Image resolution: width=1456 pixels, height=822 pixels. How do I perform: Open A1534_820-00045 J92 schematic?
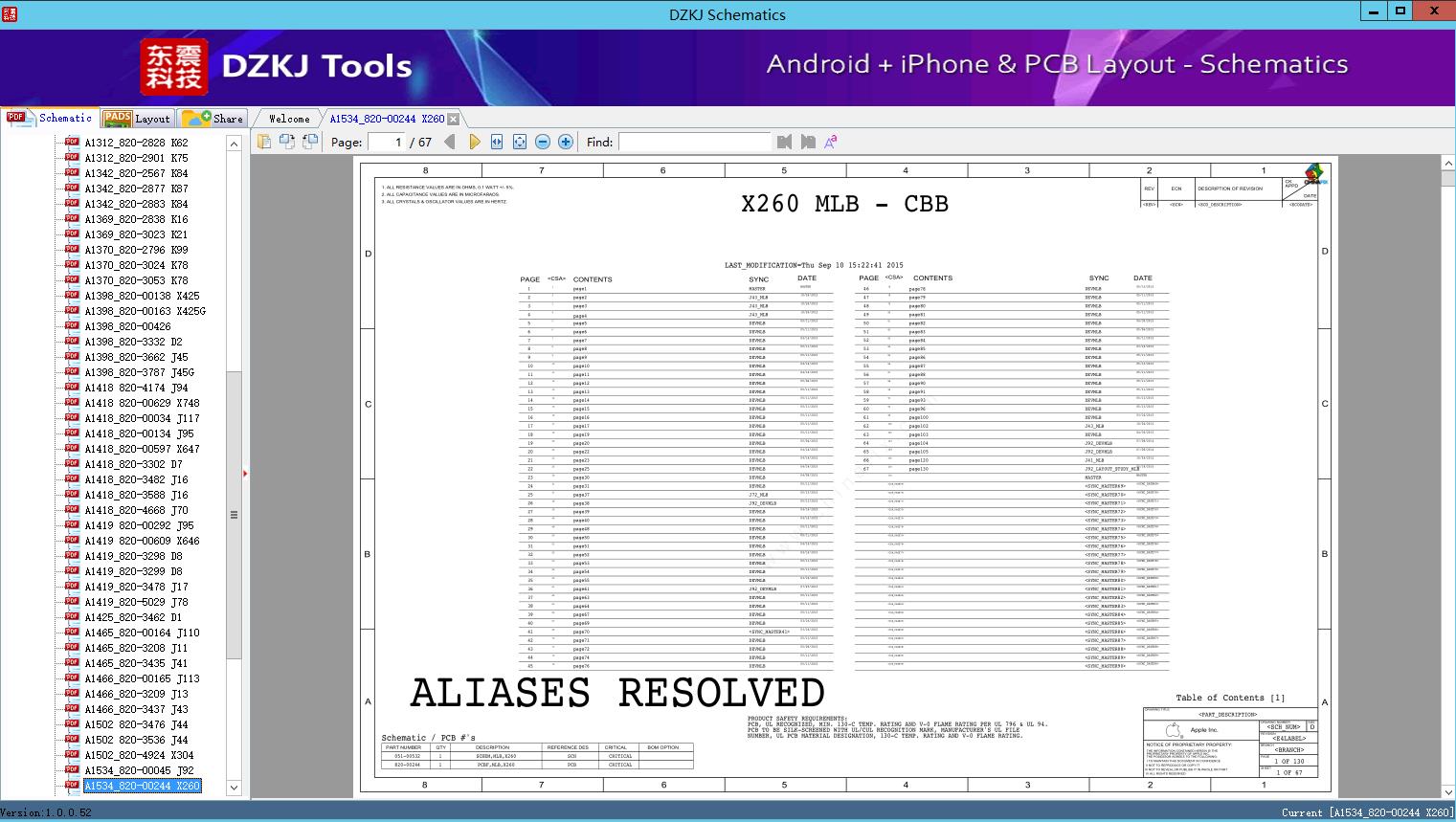139,770
